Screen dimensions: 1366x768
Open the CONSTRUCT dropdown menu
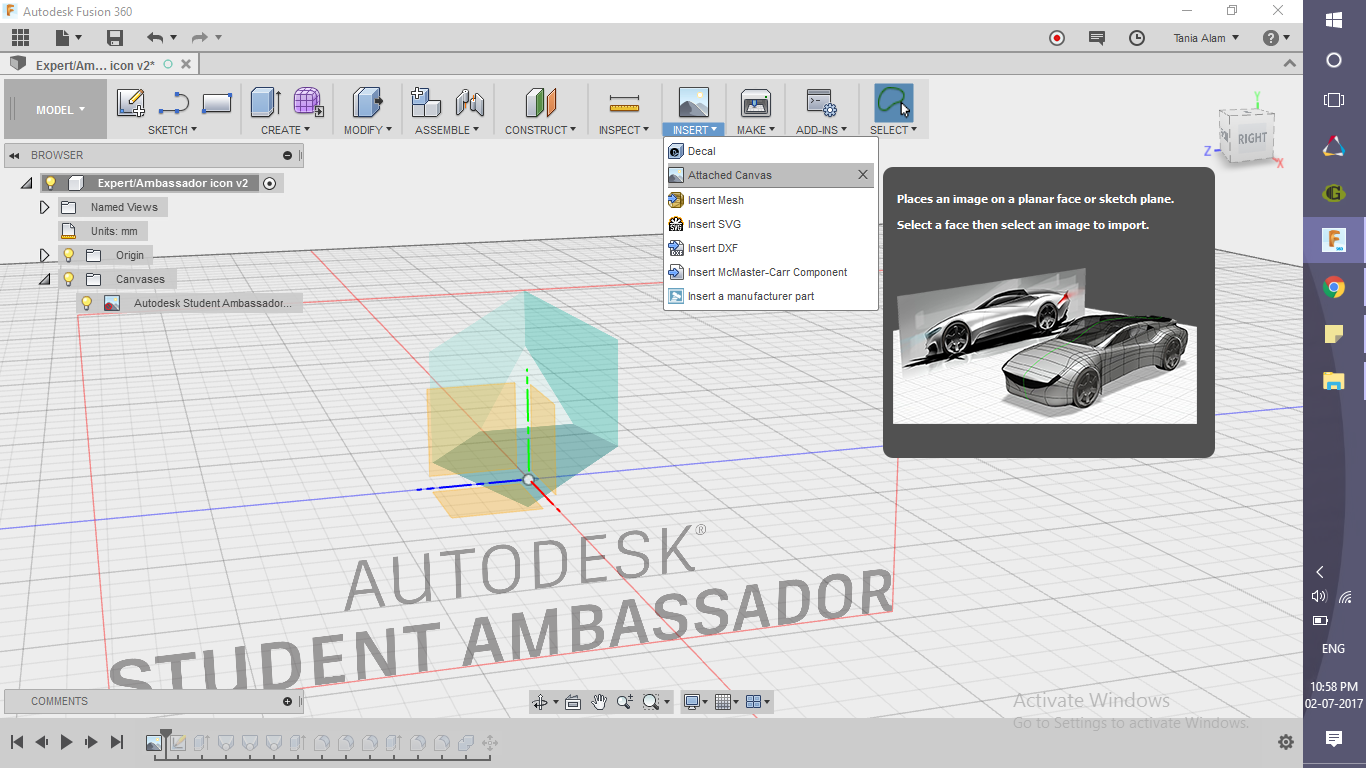tap(540, 130)
